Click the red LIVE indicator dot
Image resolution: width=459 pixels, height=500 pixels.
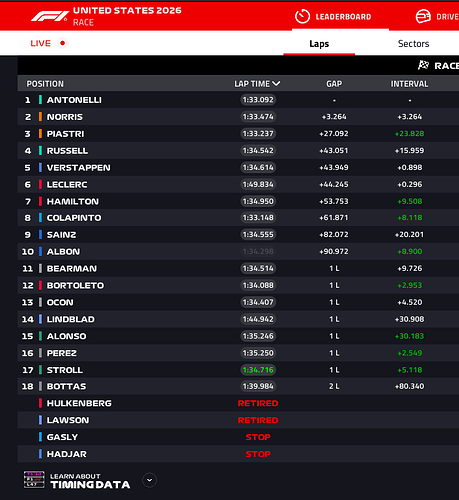[62, 43]
